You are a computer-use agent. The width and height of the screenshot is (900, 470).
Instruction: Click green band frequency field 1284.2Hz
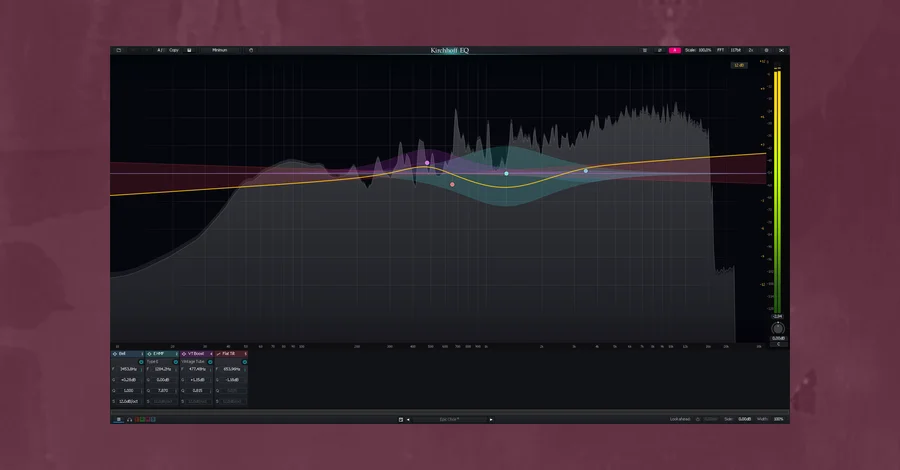pyautogui.click(x=163, y=369)
